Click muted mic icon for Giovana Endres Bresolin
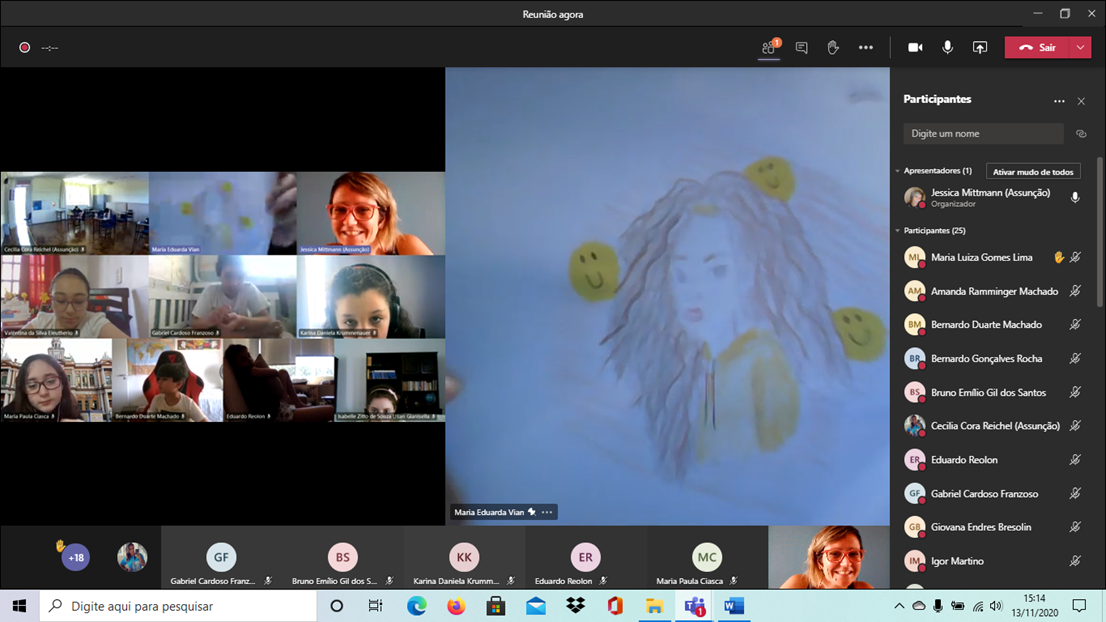This screenshot has width=1106, height=622. pyautogui.click(x=1075, y=527)
